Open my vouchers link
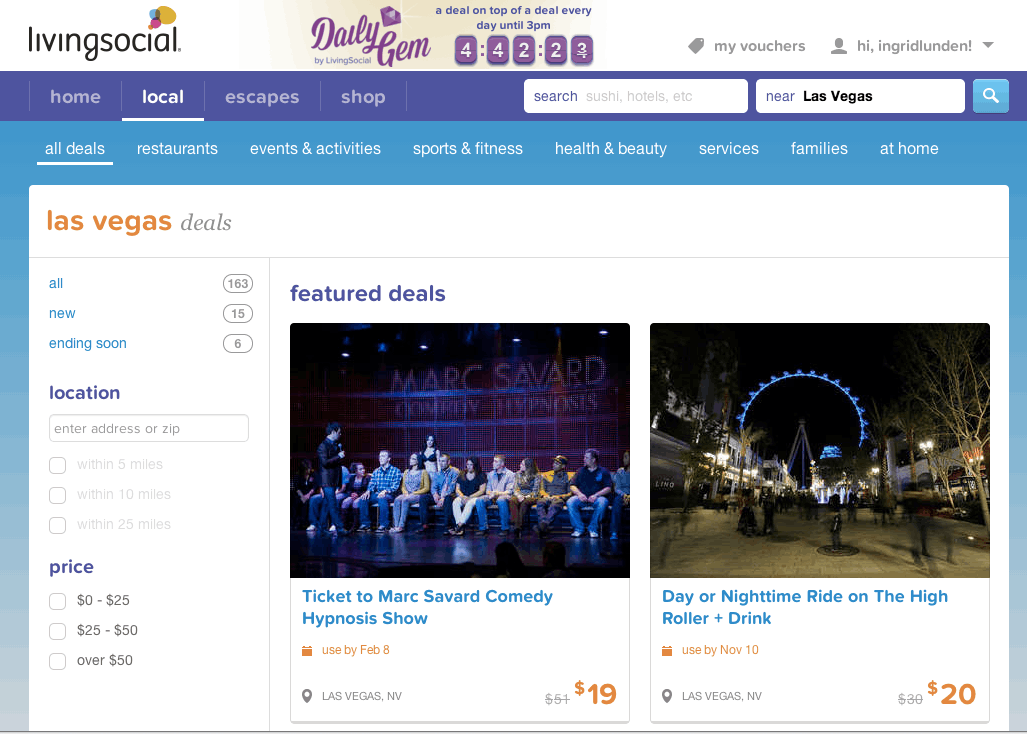 click(x=759, y=46)
